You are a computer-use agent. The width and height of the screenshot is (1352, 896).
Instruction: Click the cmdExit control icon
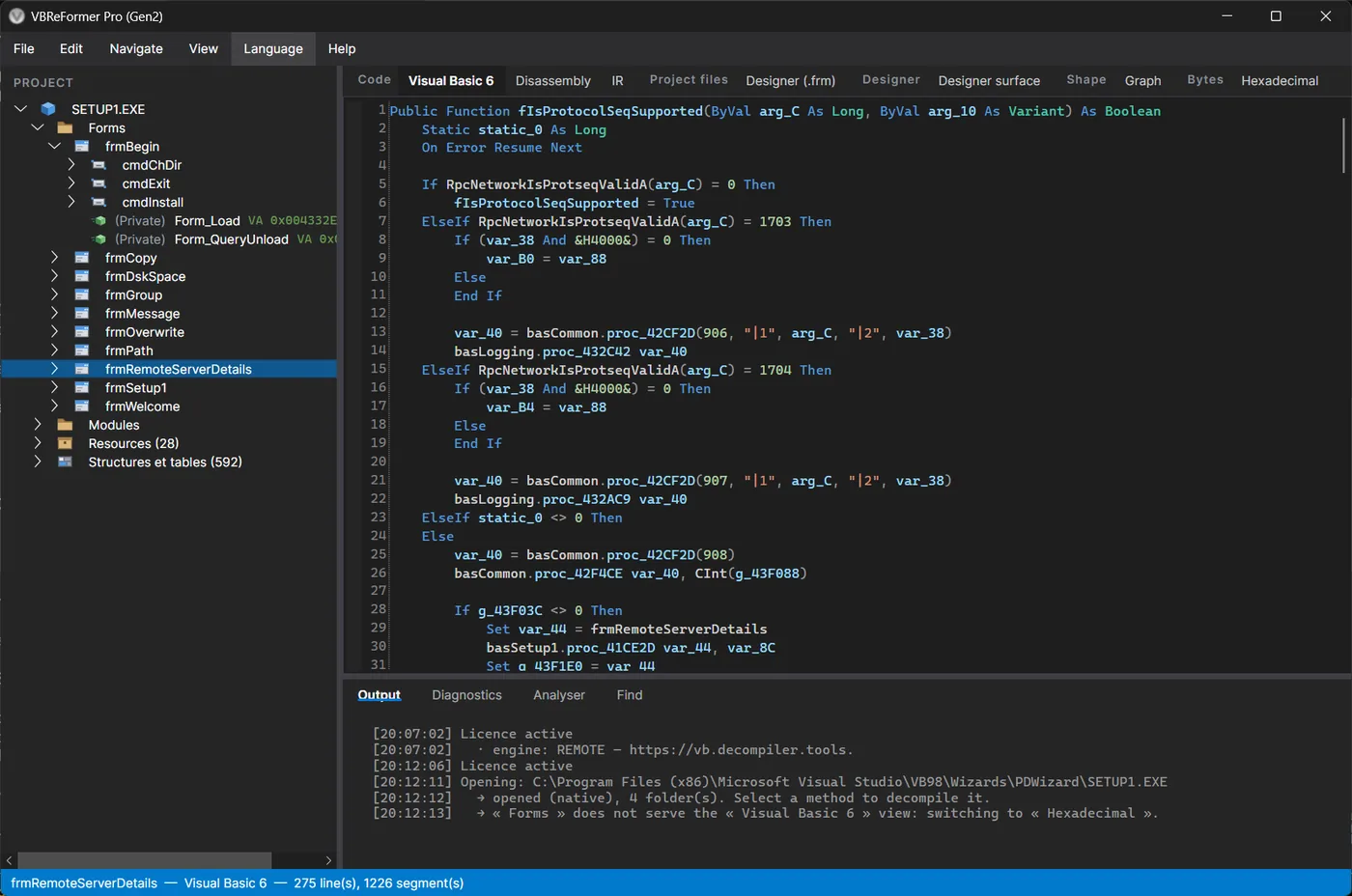pos(99,183)
